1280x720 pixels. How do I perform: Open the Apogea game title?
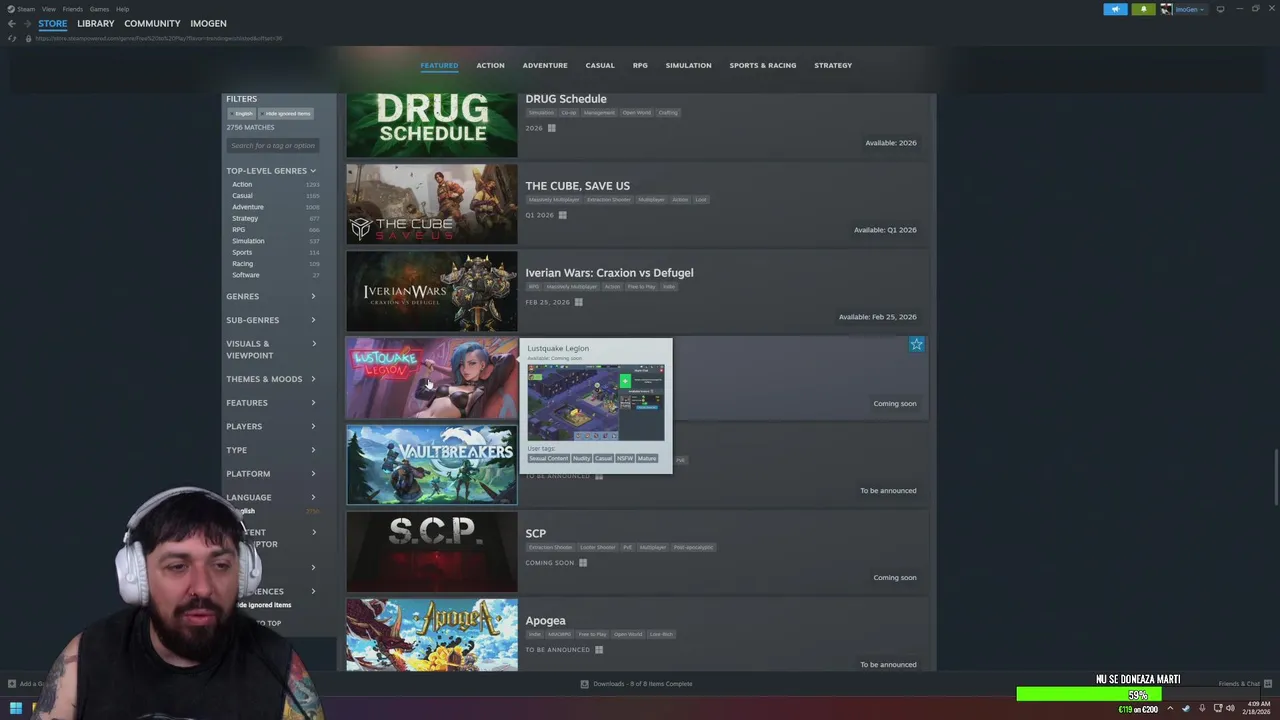[x=545, y=621]
